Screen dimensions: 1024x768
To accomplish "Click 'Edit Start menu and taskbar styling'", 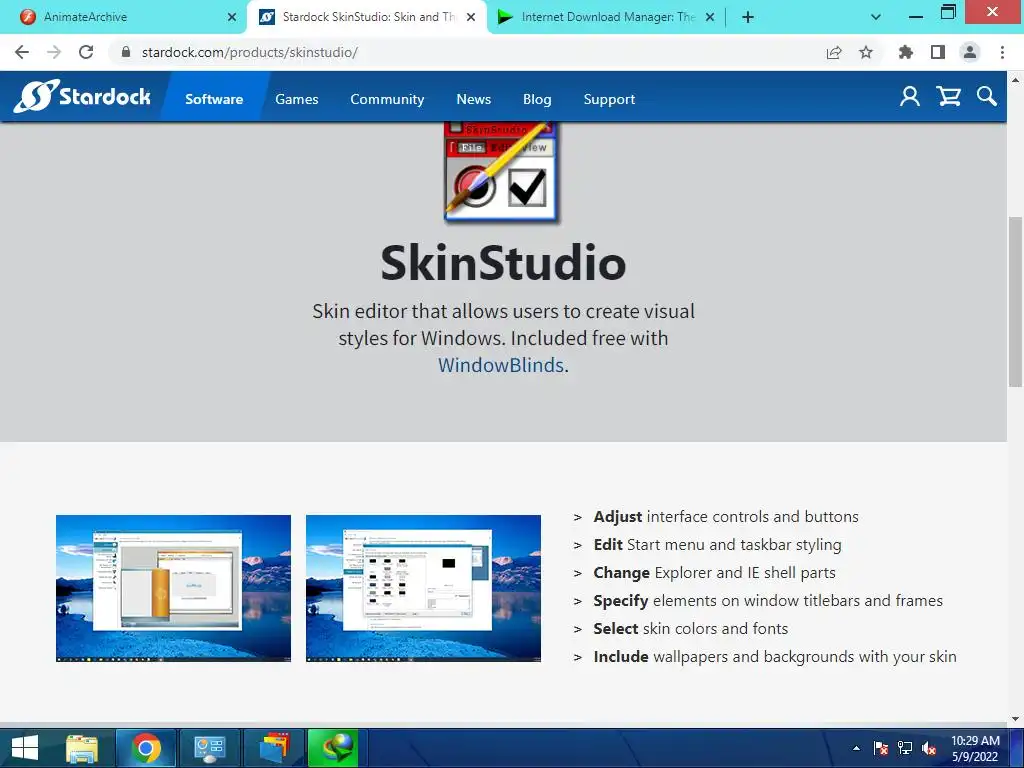I will [717, 545].
